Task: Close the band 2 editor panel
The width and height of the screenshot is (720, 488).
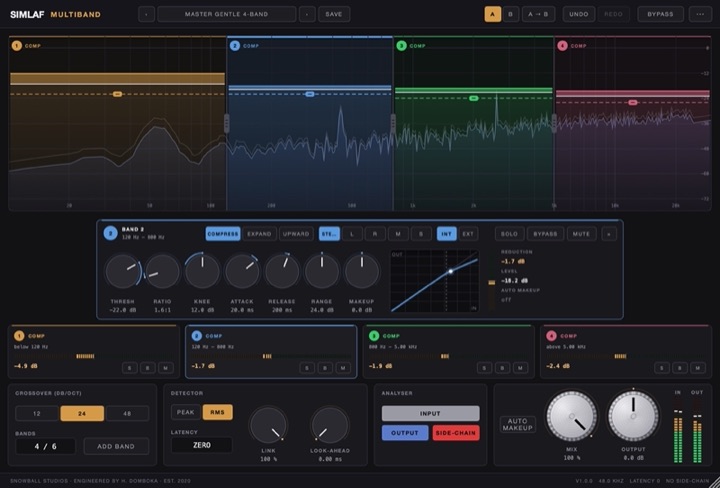Action: [609, 234]
